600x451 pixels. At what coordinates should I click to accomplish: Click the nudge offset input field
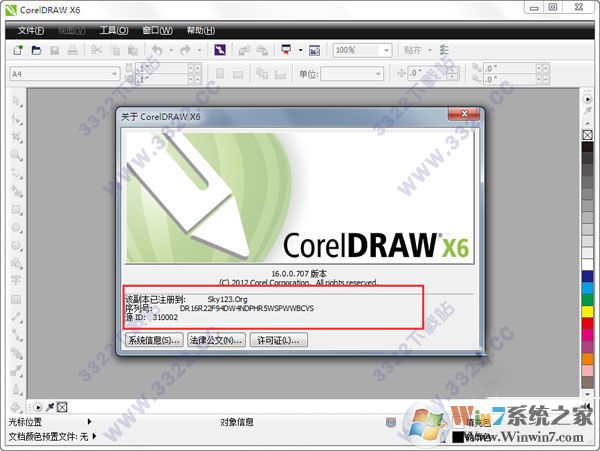pyautogui.click(x=428, y=72)
